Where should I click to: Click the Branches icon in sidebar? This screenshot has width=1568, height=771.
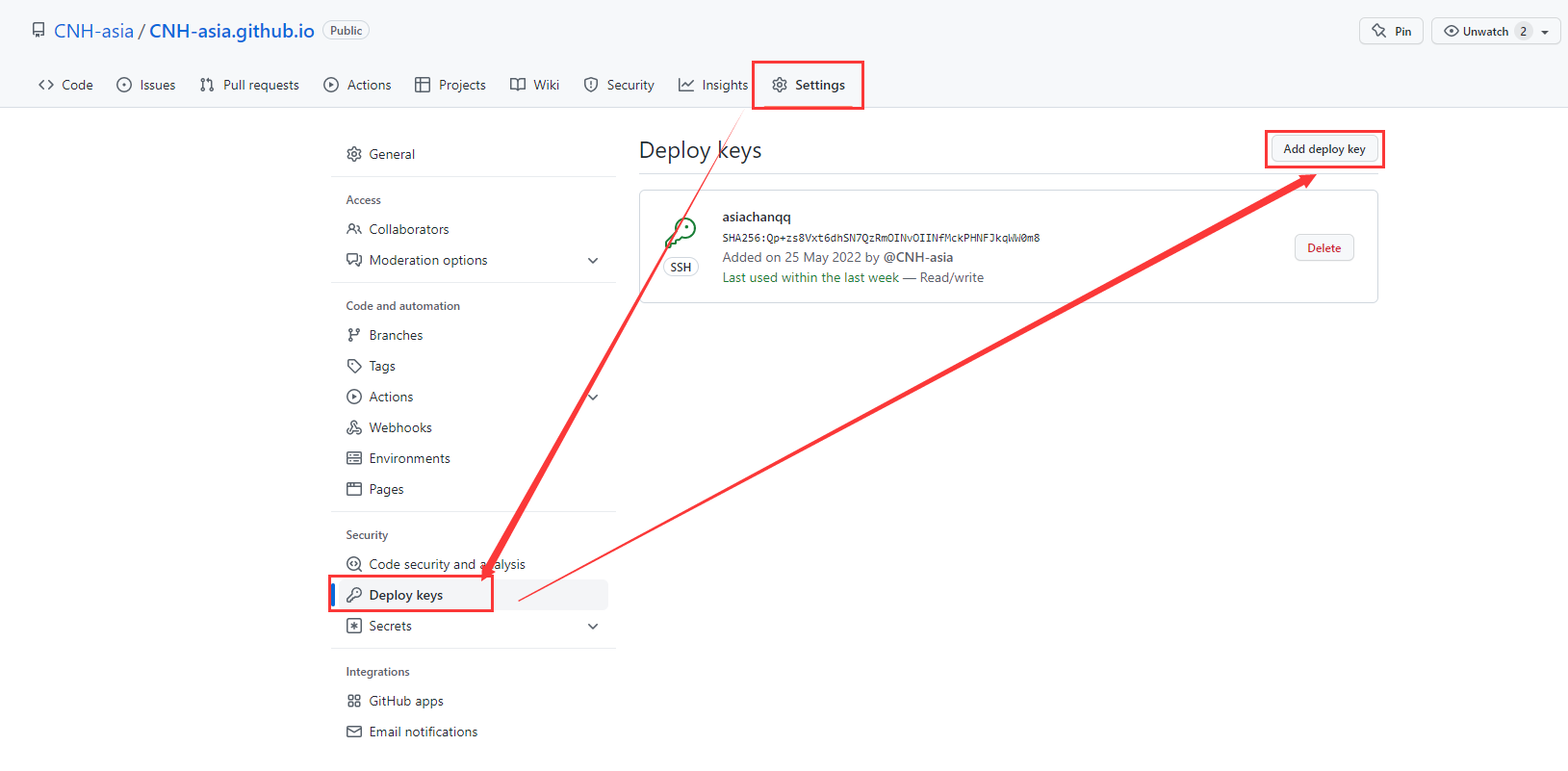(354, 335)
